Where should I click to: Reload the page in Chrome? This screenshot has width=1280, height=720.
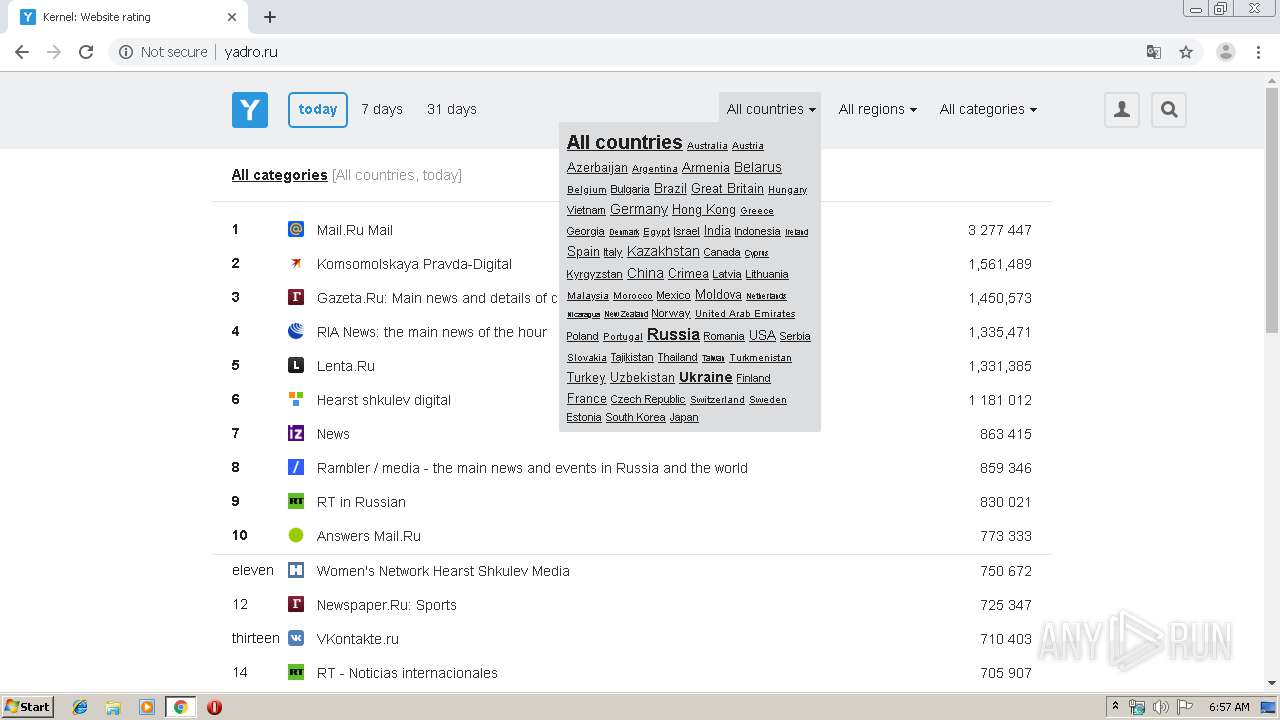click(x=86, y=52)
